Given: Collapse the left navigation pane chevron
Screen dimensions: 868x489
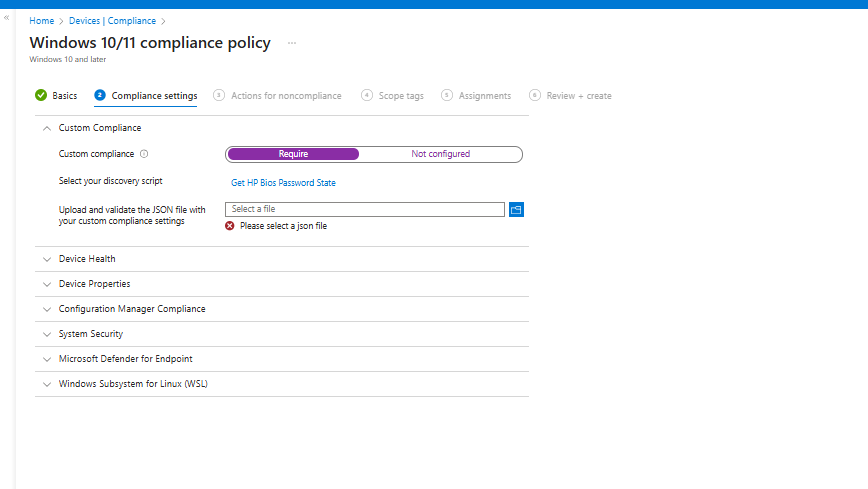Looking at the screenshot, I should point(7,18).
